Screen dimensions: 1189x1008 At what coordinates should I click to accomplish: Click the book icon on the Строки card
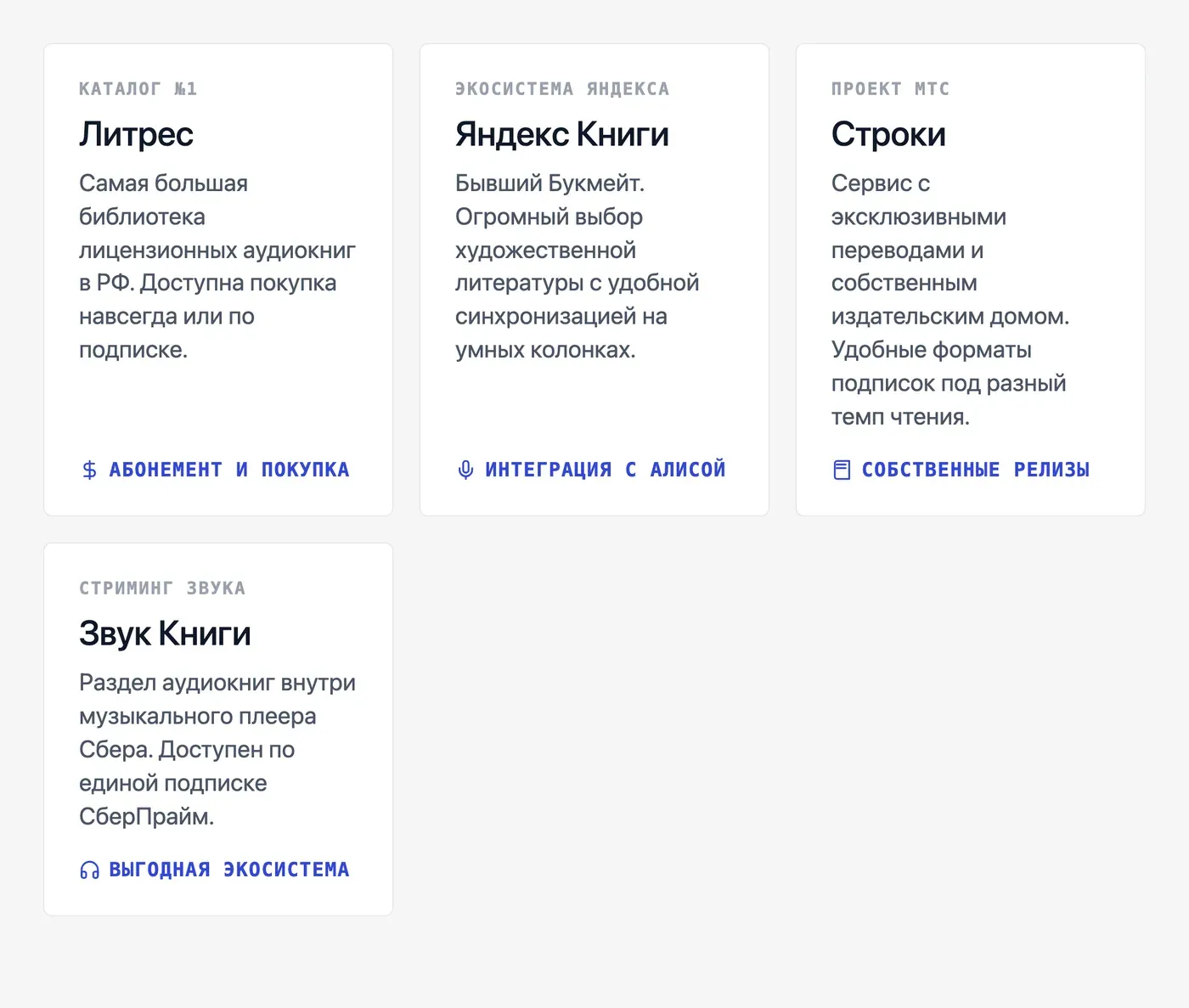point(842,470)
